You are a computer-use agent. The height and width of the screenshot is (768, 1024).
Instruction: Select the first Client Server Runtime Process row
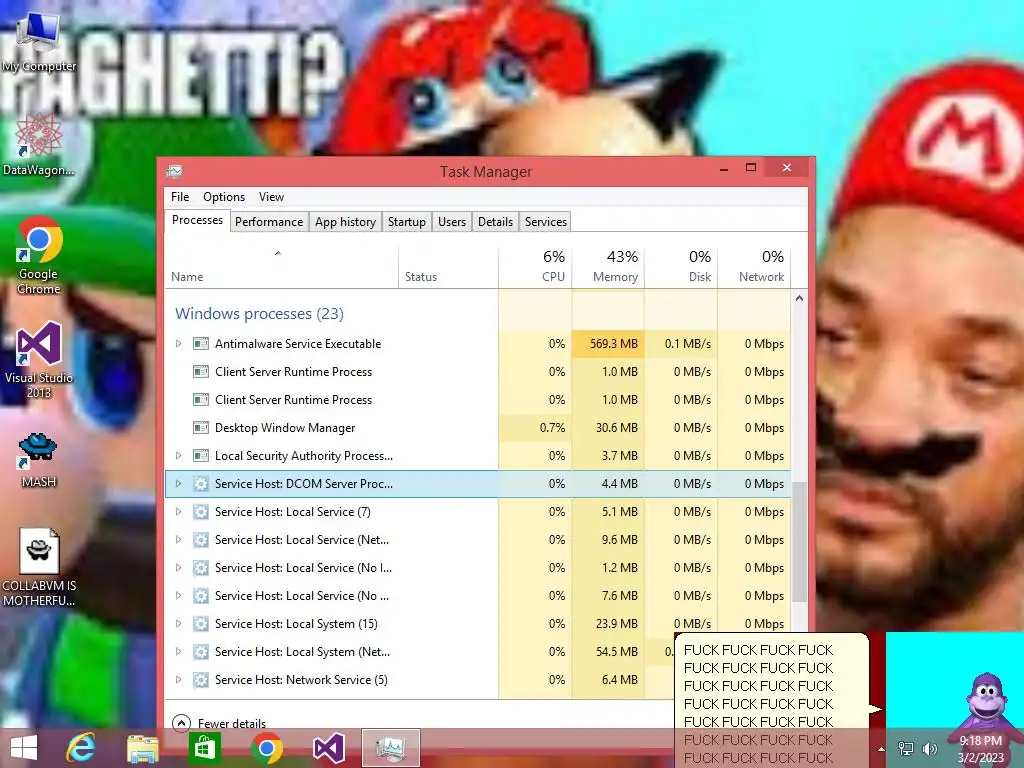tap(477, 372)
